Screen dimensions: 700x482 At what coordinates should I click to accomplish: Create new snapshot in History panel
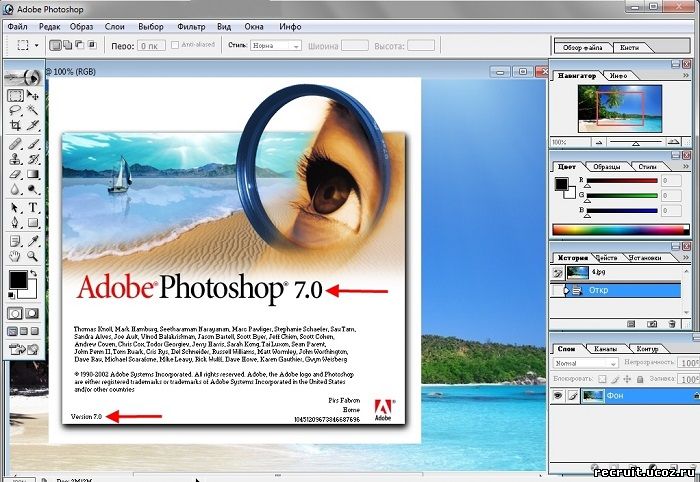[652, 324]
